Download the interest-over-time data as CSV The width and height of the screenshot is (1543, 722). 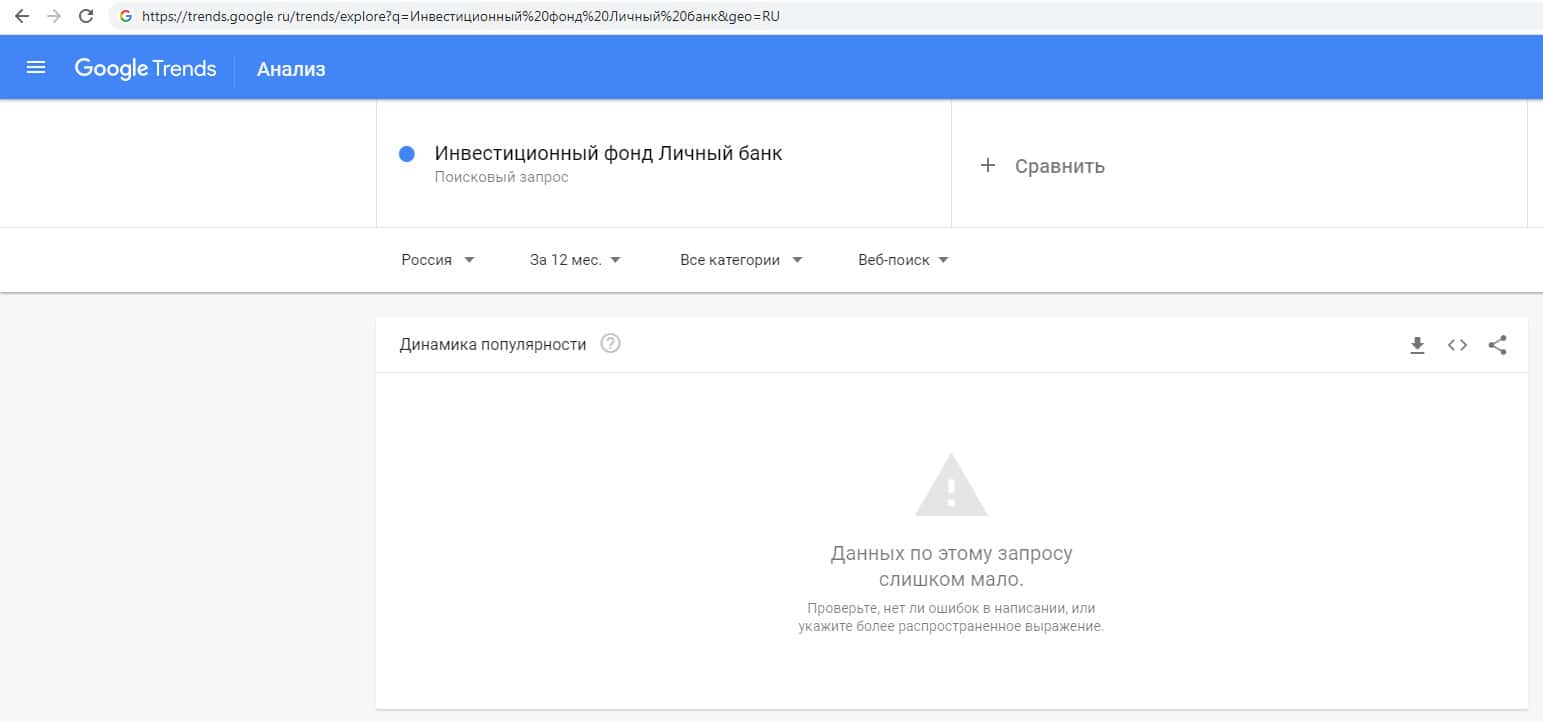[x=1417, y=346]
